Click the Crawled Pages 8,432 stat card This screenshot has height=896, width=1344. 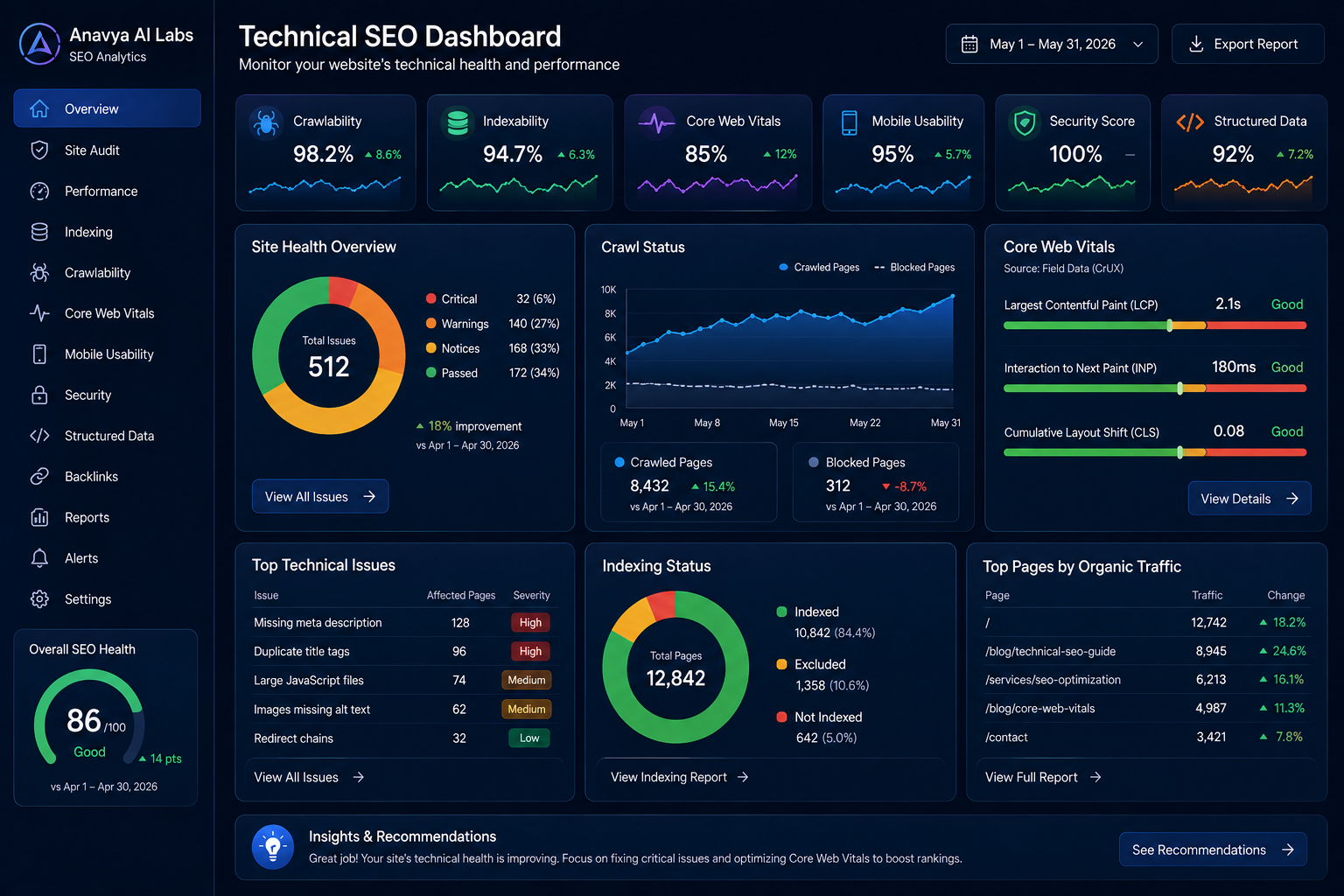click(x=689, y=482)
